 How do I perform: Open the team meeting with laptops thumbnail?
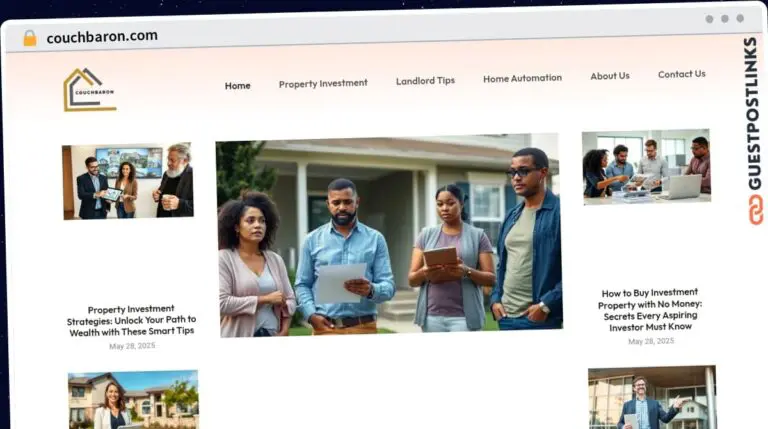click(646, 166)
